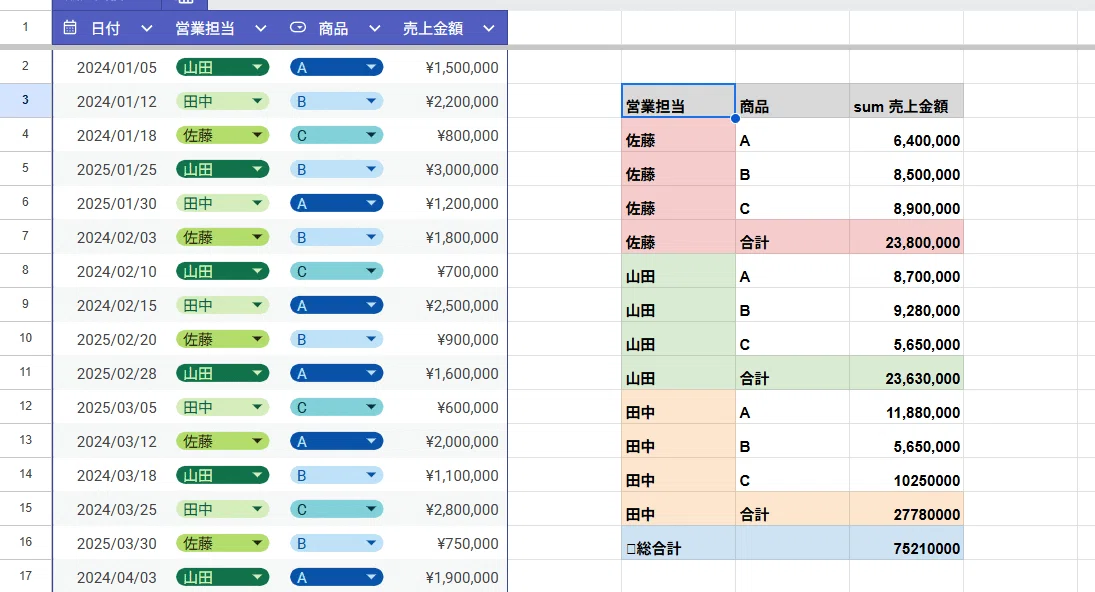Viewport: 1095px width, 592px height.
Task: Select pivot value 8,900,000
Action: 906,202
